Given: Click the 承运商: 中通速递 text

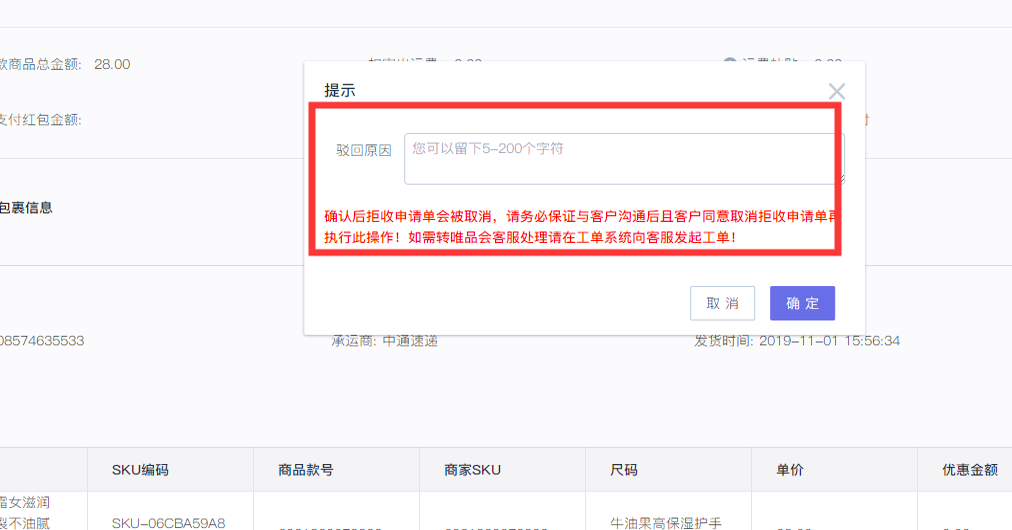Looking at the screenshot, I should click(x=385, y=341).
